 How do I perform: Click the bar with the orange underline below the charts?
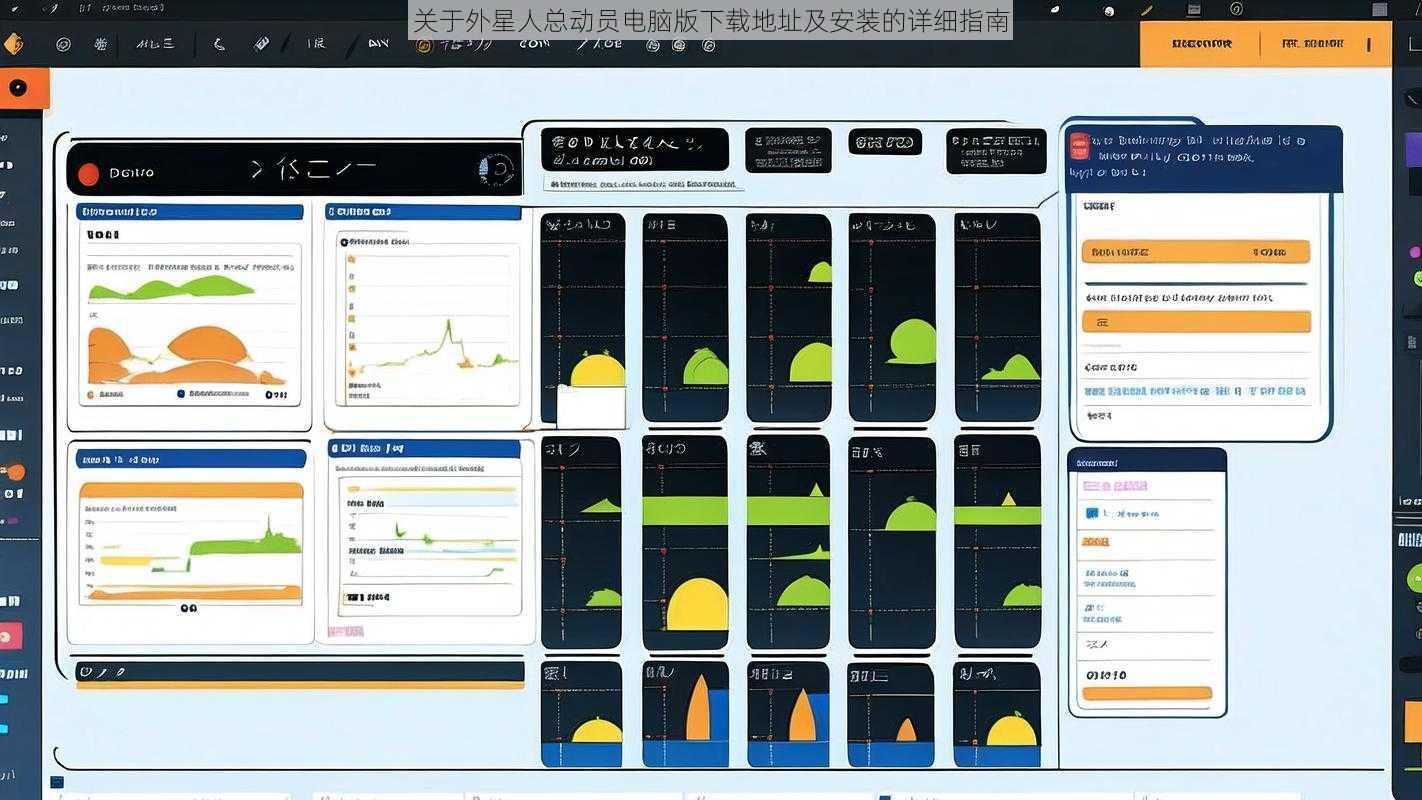pos(299,675)
